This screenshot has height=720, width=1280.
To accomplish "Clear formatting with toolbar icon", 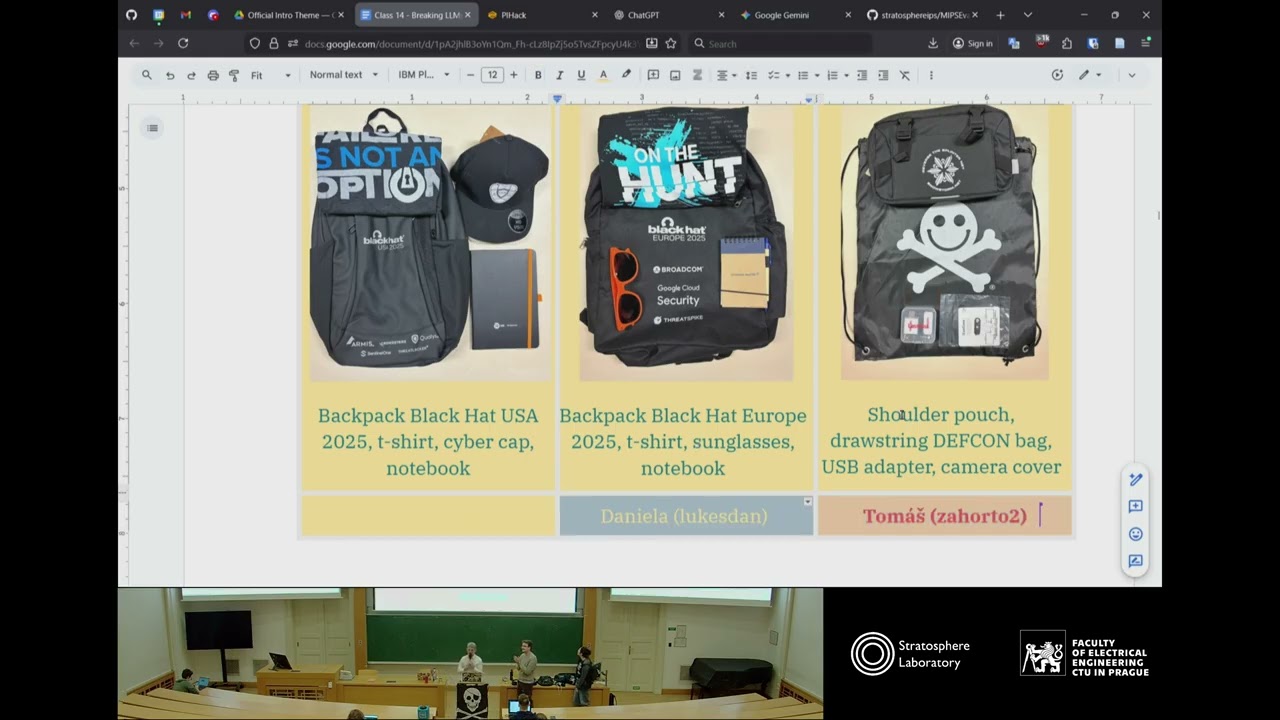I will click(x=905, y=75).
